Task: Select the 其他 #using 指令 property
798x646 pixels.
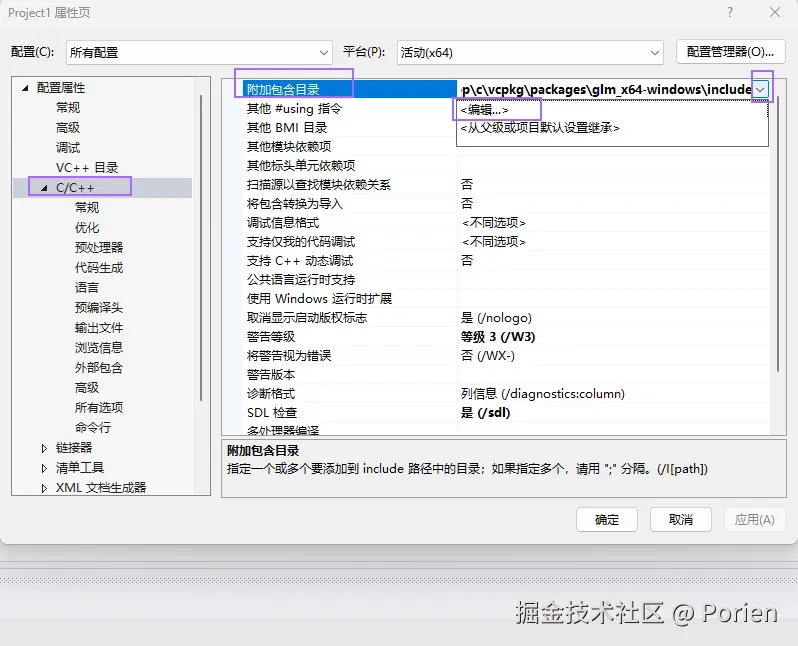Action: (295, 109)
